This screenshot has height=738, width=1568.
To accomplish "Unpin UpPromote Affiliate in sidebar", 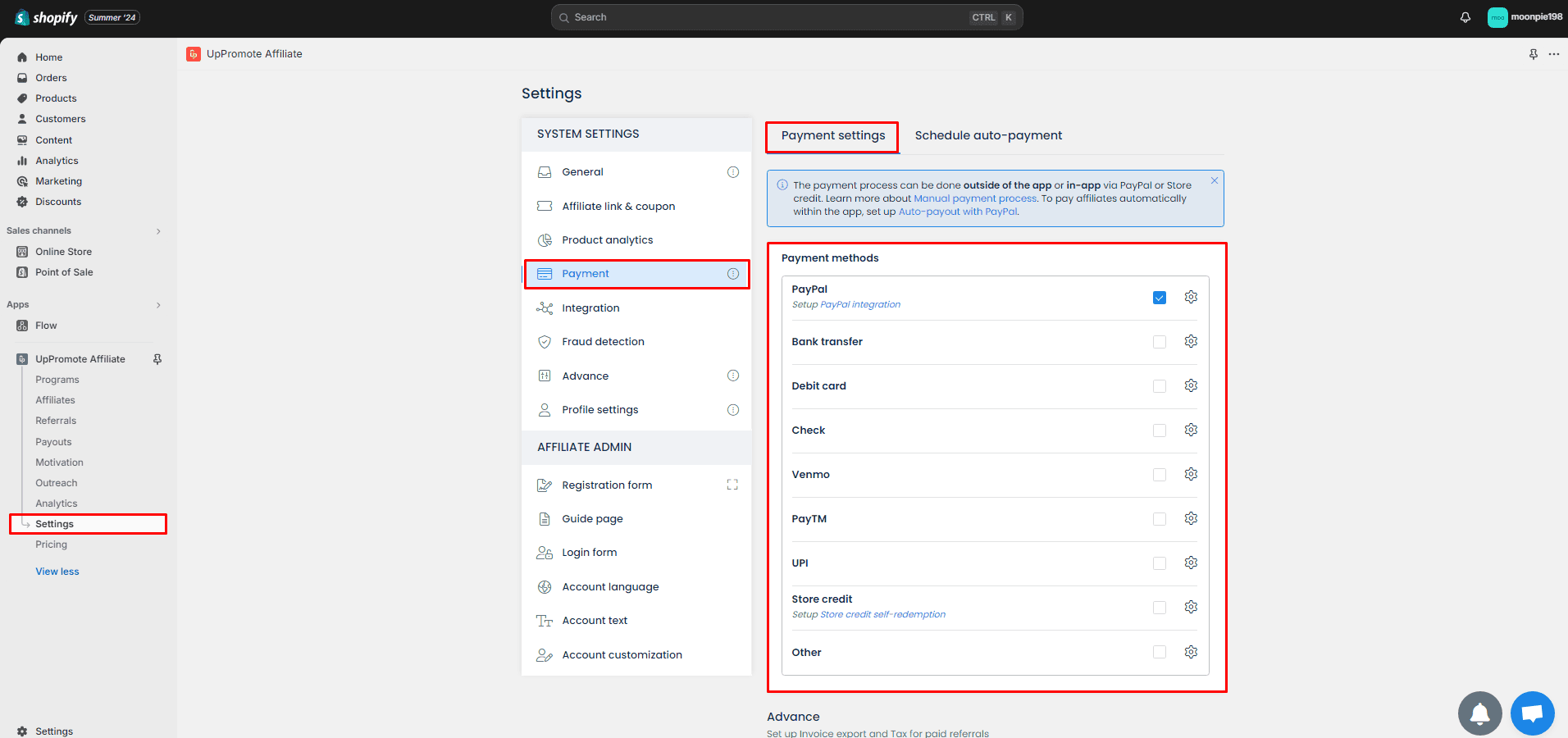I will (157, 359).
